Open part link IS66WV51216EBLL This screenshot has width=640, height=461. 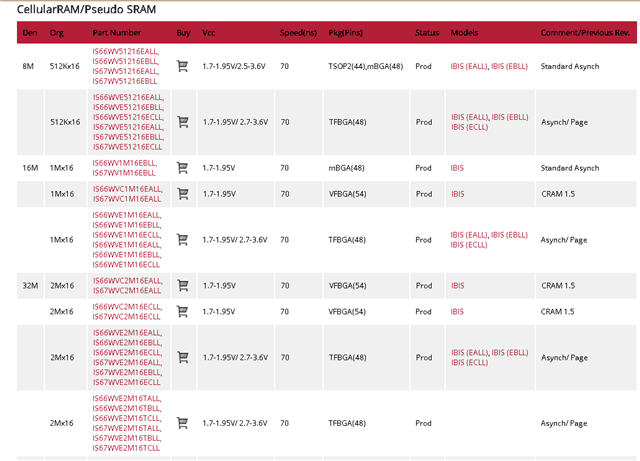click(125, 61)
